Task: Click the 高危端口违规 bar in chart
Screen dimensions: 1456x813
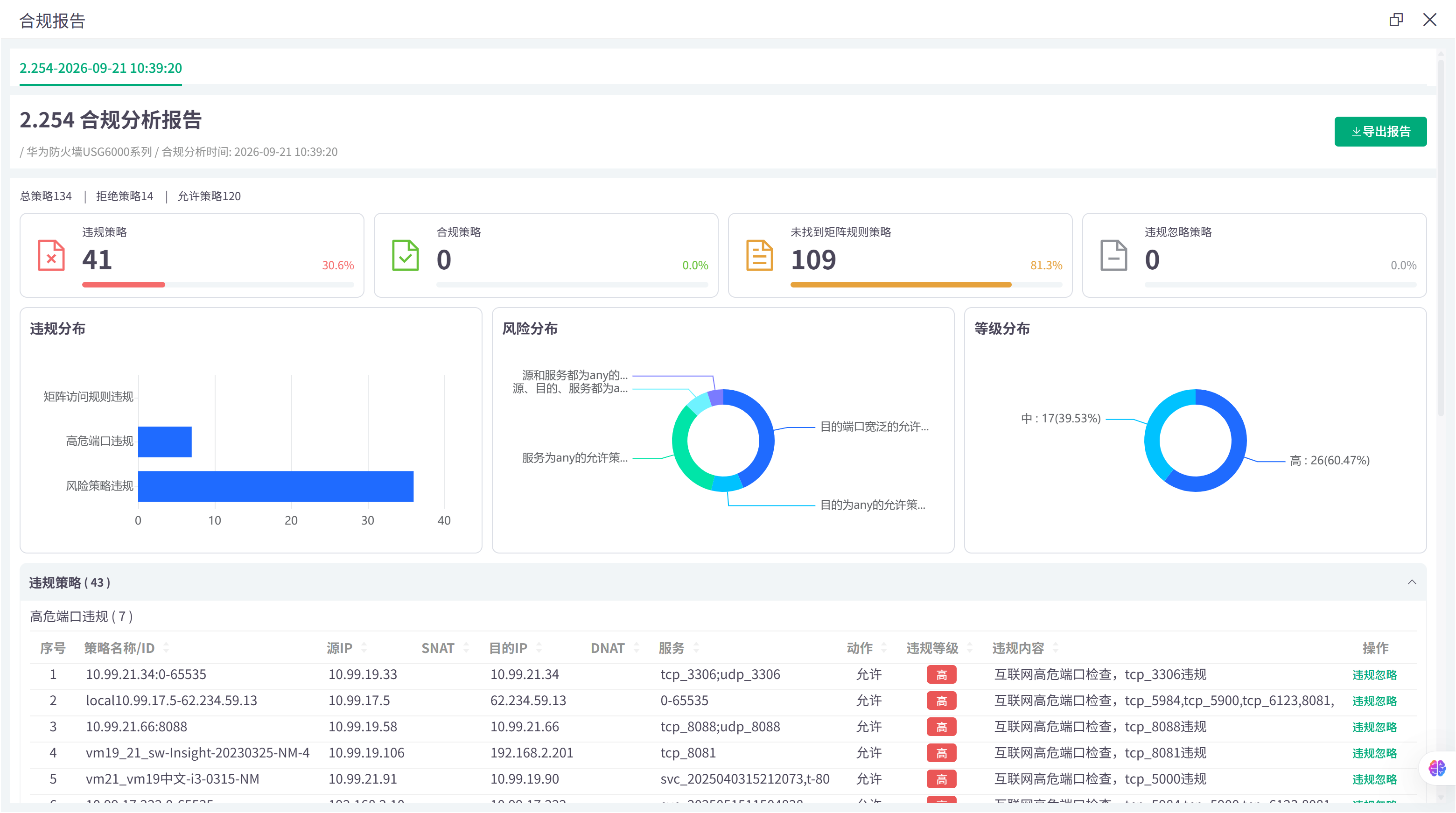Action: pyautogui.click(x=165, y=442)
